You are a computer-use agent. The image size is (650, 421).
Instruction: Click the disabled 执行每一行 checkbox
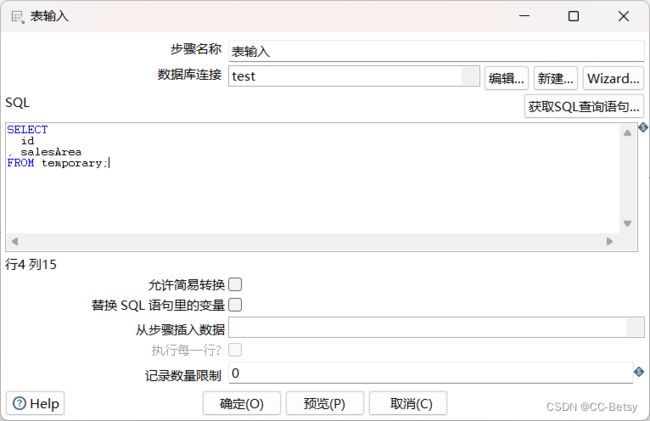tap(235, 350)
